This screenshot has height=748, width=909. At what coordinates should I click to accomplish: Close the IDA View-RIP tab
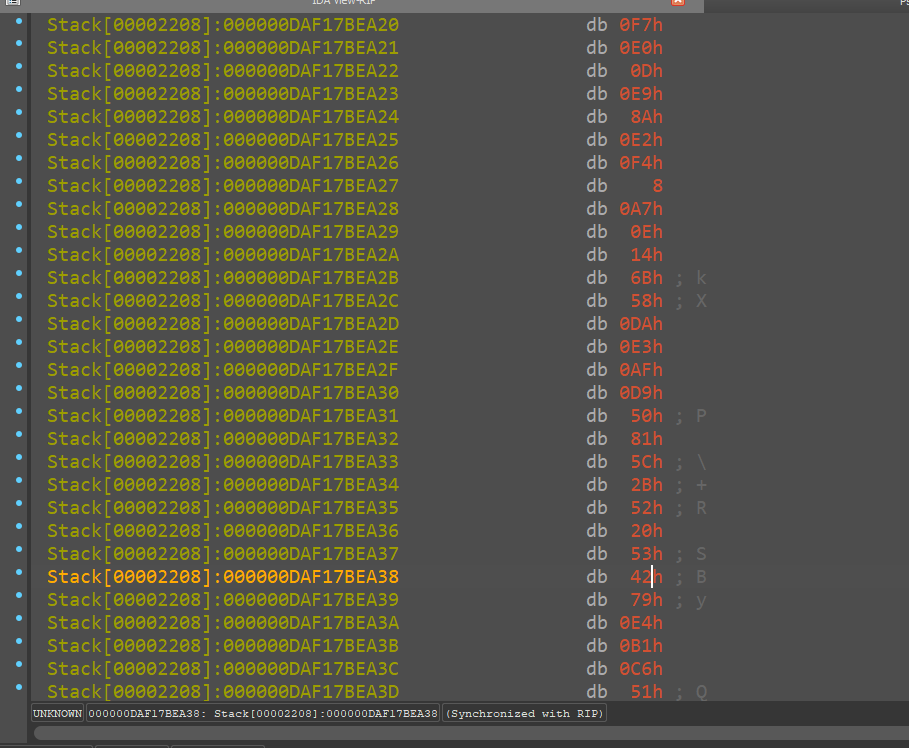pos(678,3)
